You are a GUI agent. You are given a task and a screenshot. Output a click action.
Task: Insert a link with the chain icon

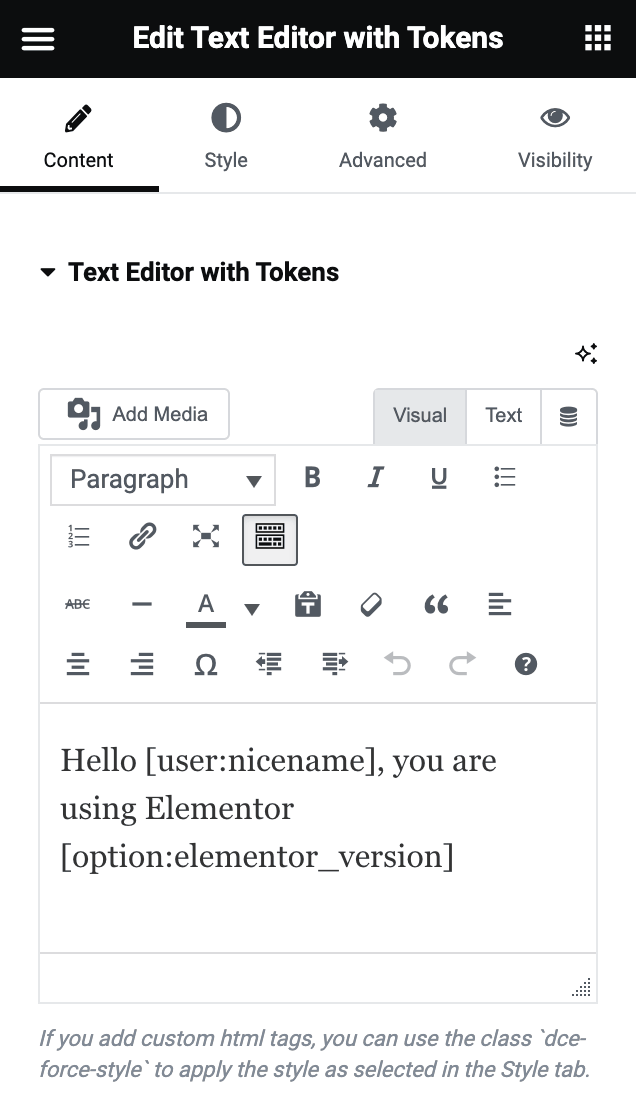[x=142, y=540]
